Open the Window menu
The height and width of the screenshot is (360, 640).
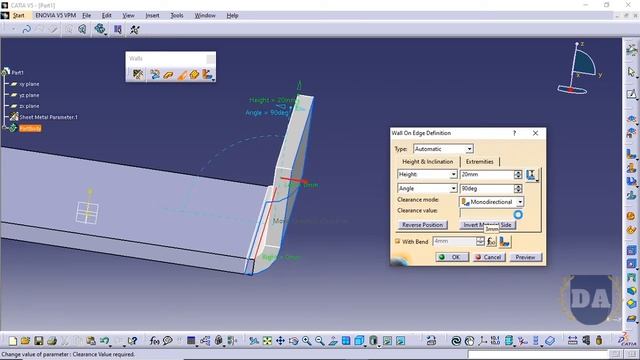pyautogui.click(x=205, y=16)
